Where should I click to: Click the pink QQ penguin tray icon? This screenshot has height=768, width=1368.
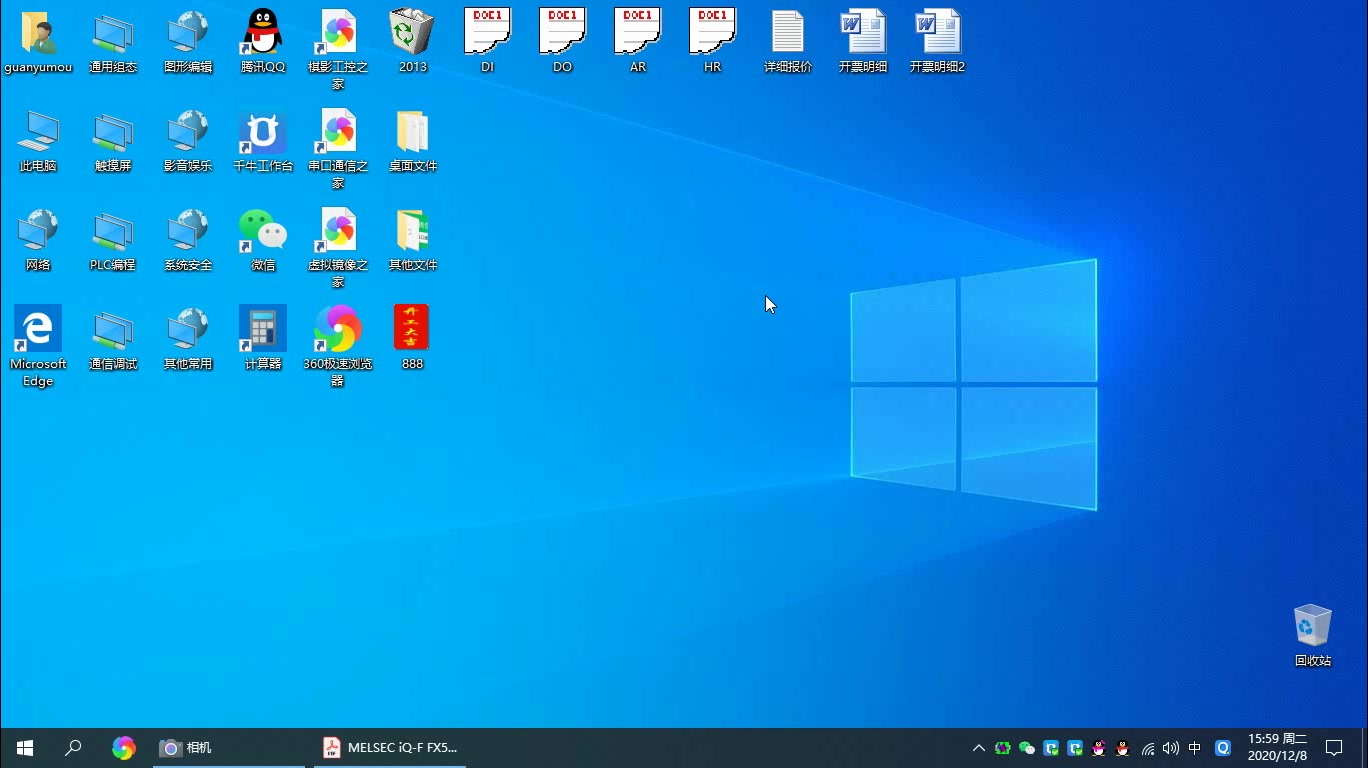click(1099, 748)
